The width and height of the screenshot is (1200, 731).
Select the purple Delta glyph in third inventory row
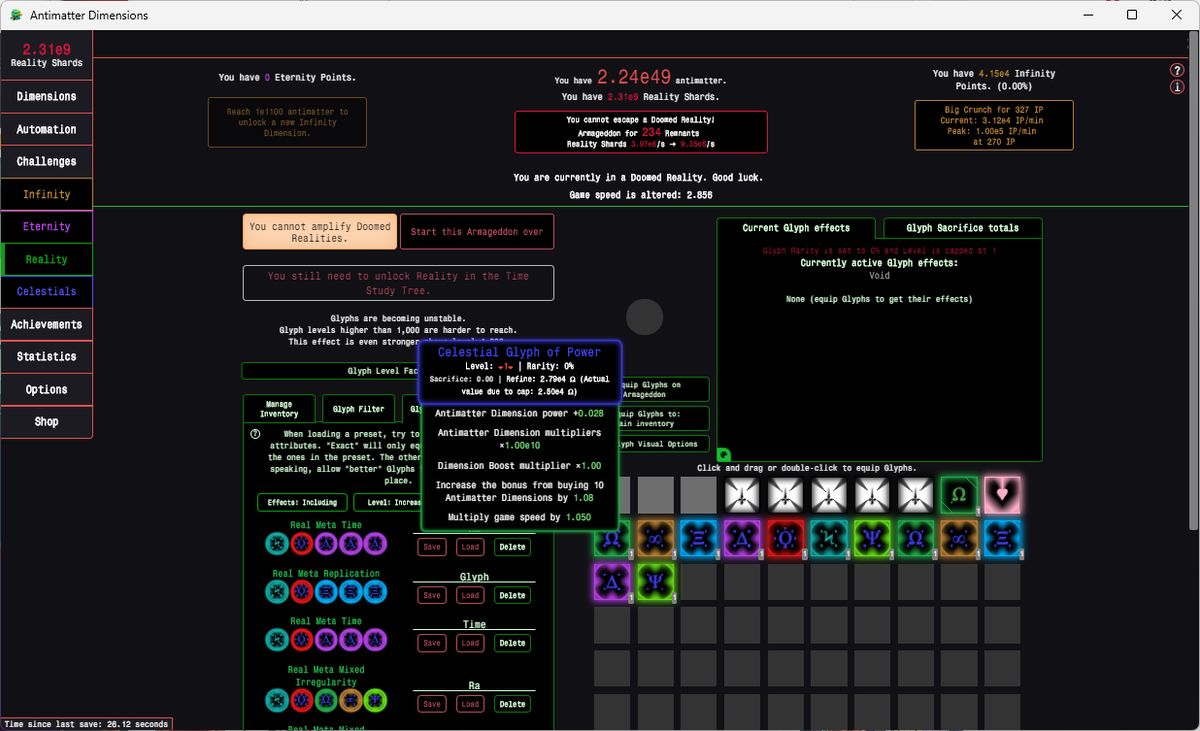coord(612,582)
